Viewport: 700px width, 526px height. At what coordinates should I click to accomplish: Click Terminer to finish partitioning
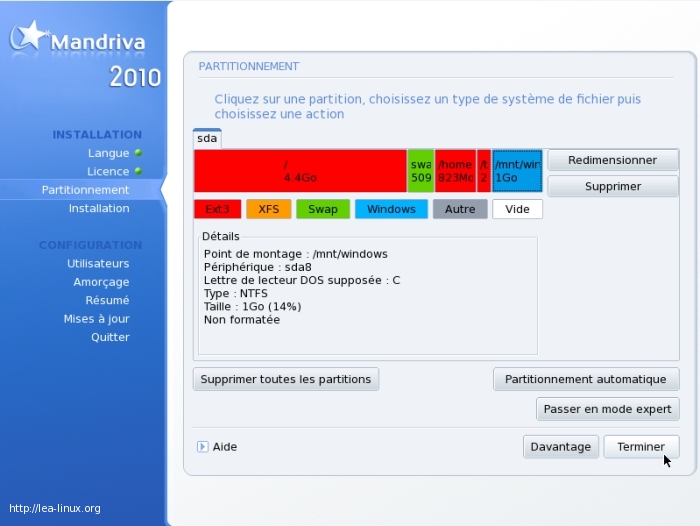click(x=641, y=447)
